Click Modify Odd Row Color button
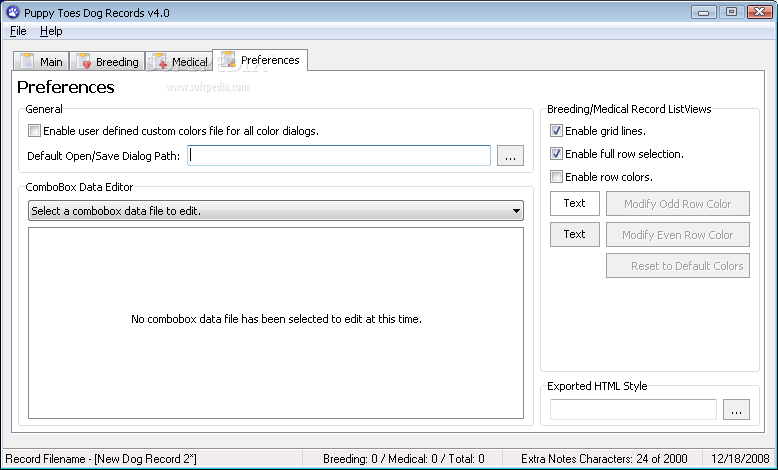 [x=678, y=203]
